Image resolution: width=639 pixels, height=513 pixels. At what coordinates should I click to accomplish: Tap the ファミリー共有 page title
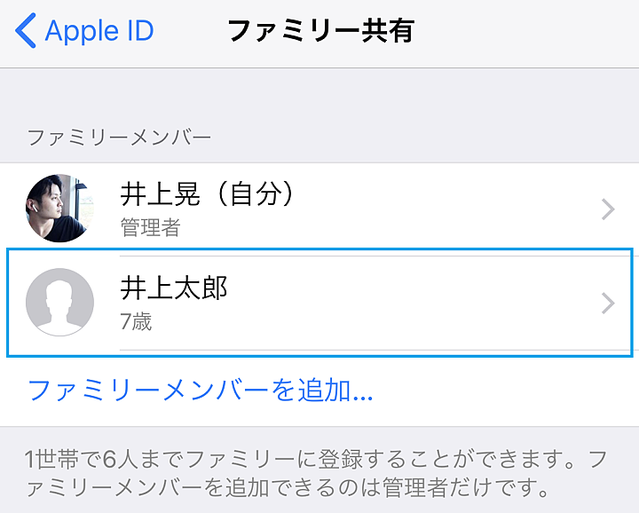(320, 31)
